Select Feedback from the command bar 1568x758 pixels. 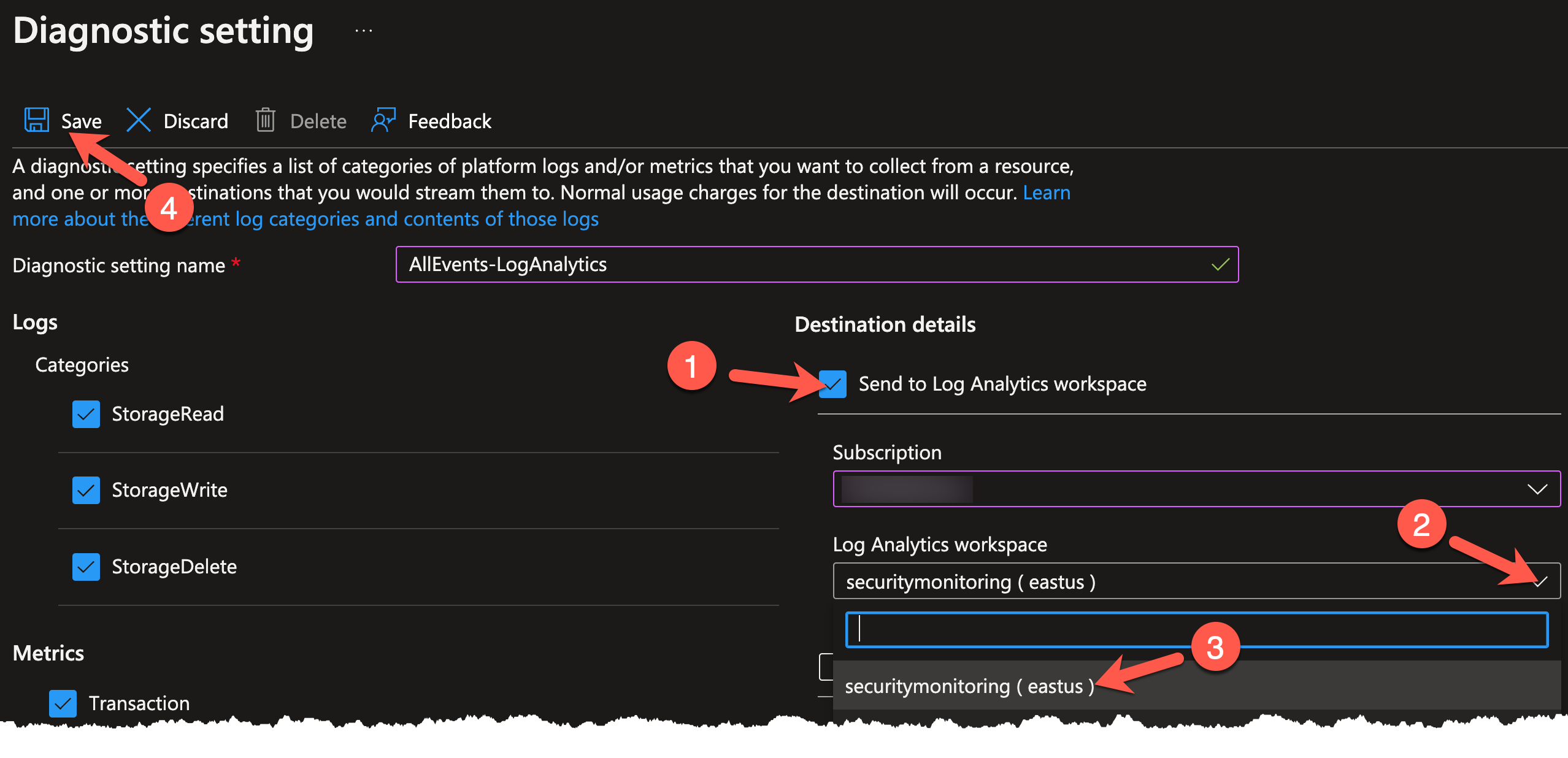coord(450,120)
